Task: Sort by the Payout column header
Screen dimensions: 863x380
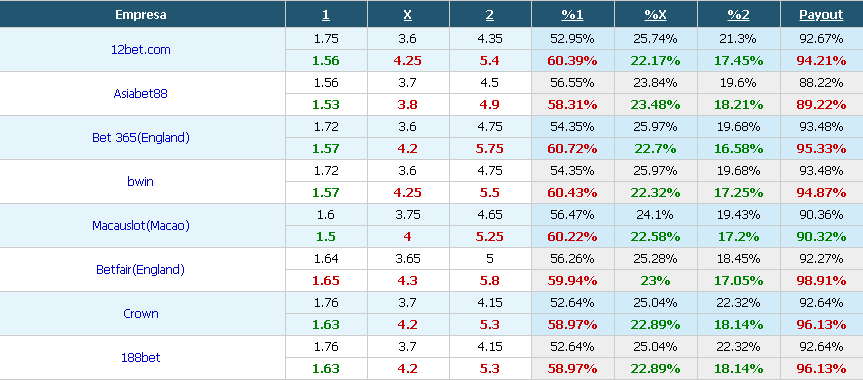Action: pos(821,15)
